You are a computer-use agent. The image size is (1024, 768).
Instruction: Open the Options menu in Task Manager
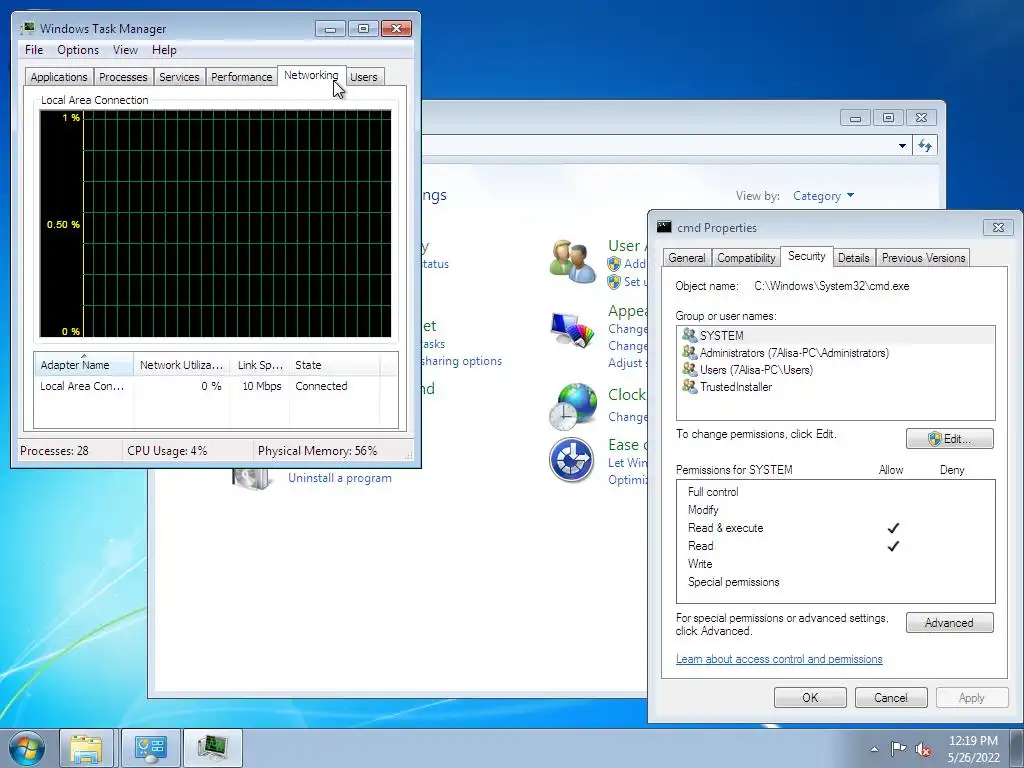click(78, 50)
